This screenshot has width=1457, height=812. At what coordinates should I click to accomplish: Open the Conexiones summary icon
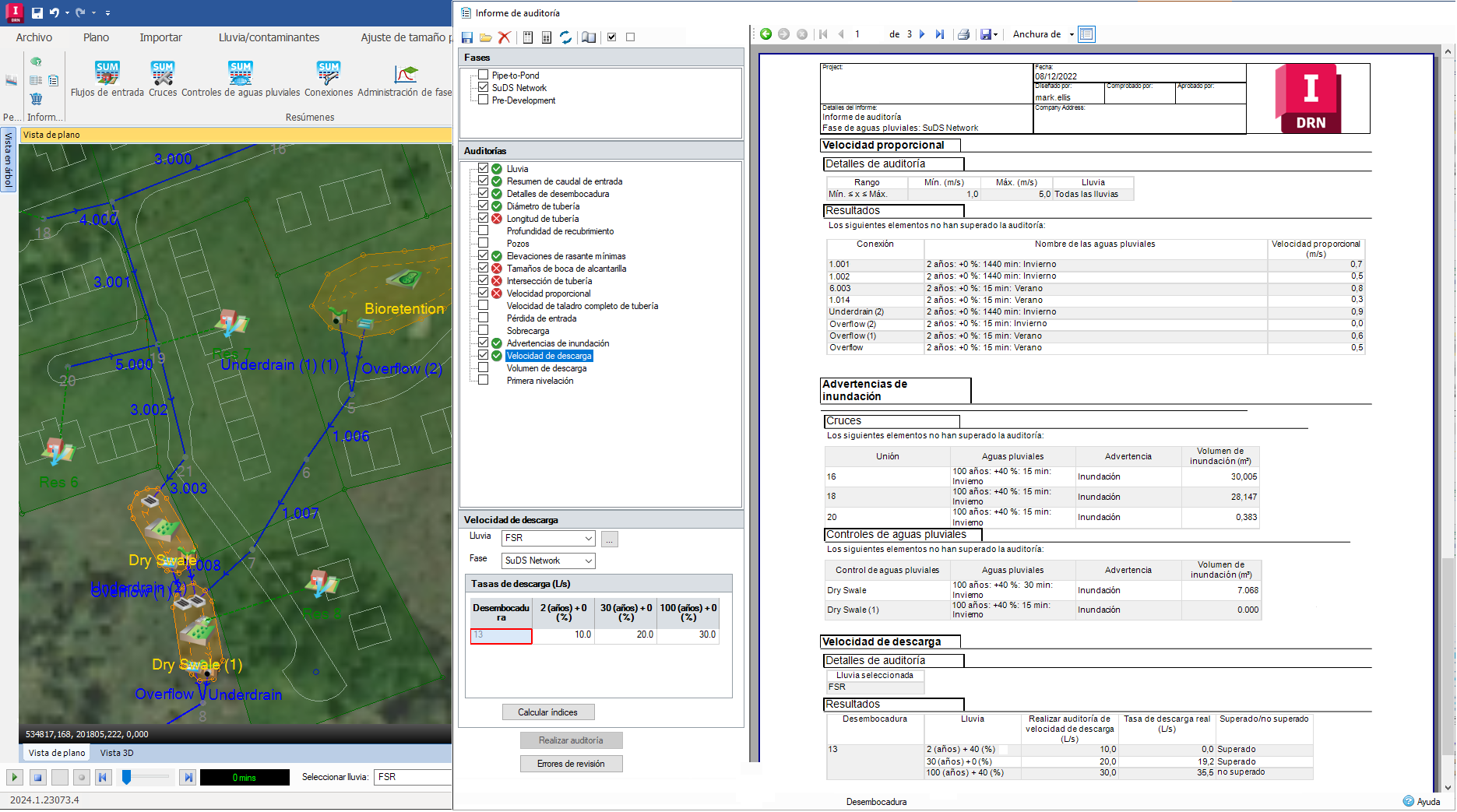pos(328,74)
